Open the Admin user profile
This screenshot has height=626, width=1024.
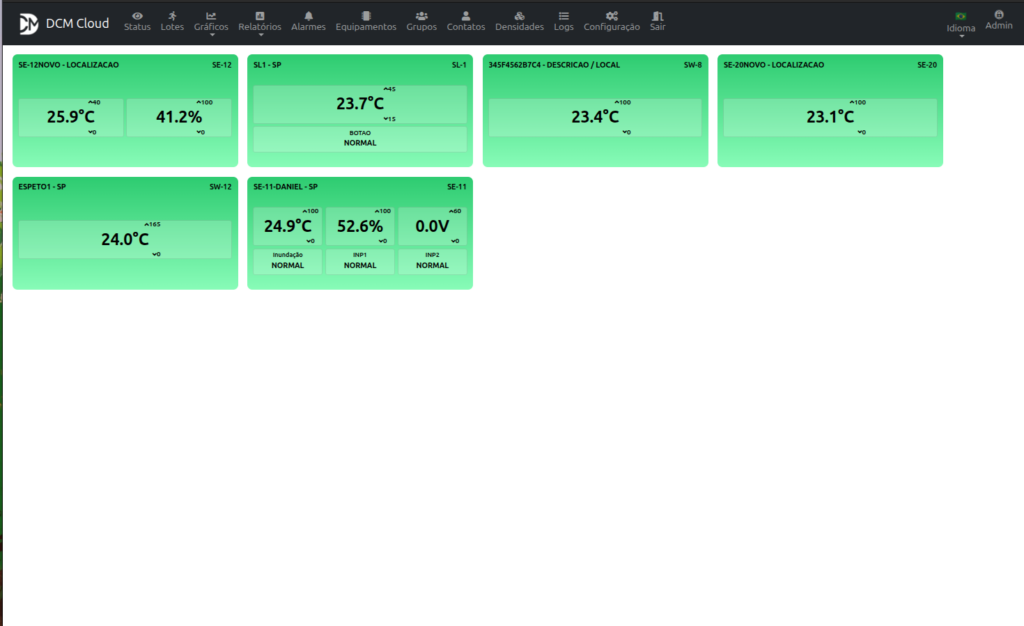point(998,20)
